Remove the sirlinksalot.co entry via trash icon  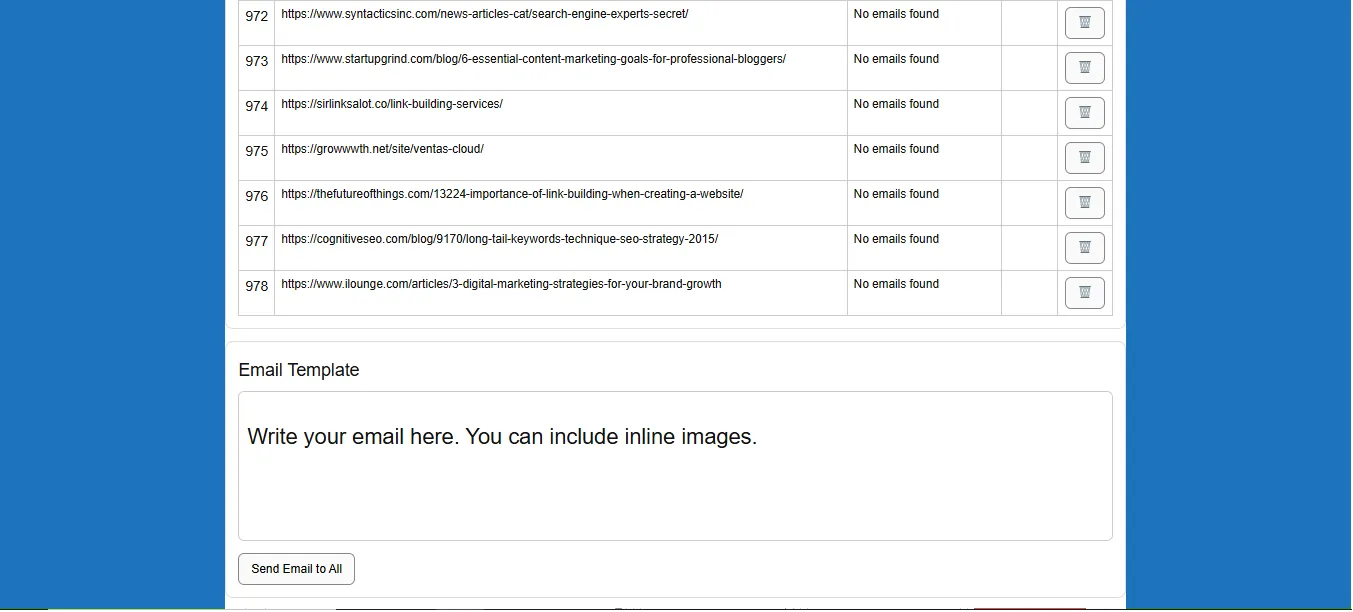[x=1084, y=113]
